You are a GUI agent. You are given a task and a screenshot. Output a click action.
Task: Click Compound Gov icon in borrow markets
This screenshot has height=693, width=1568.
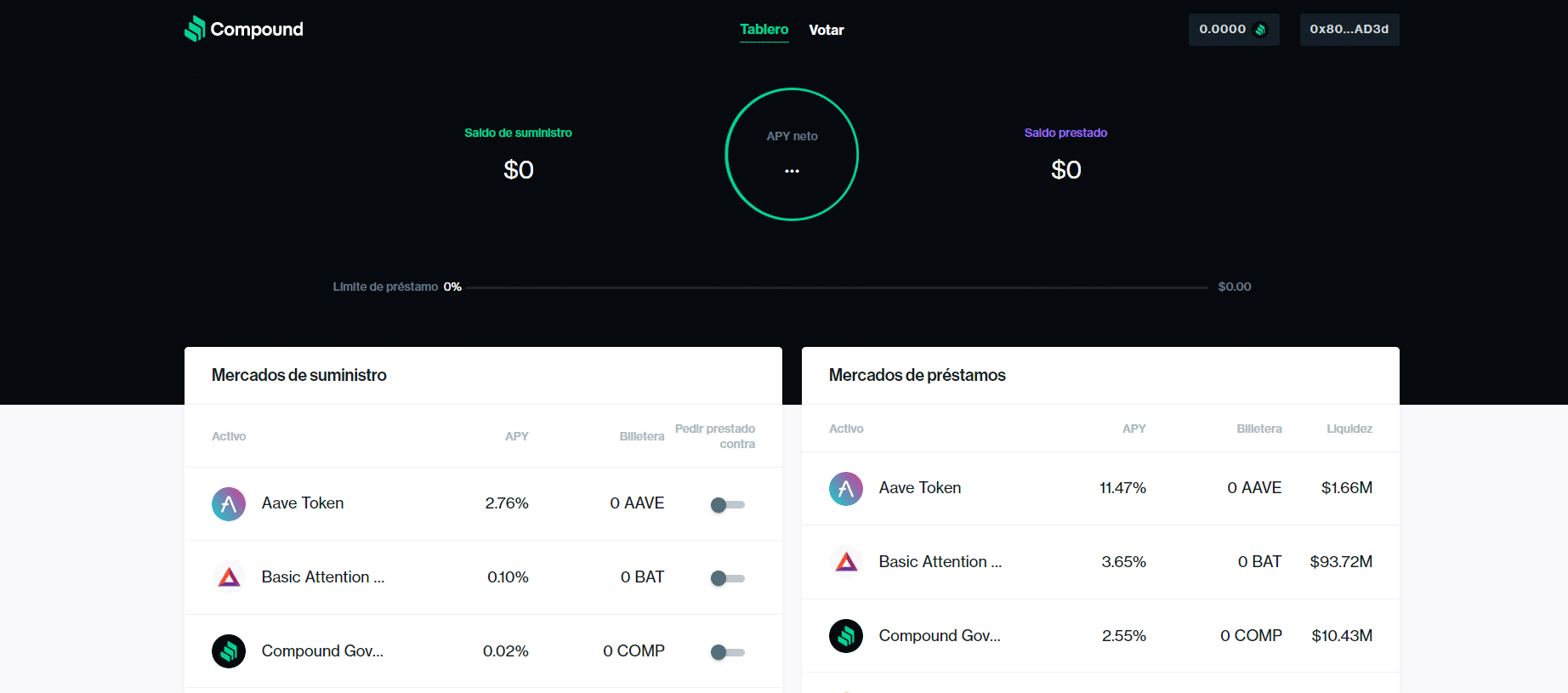pos(846,636)
